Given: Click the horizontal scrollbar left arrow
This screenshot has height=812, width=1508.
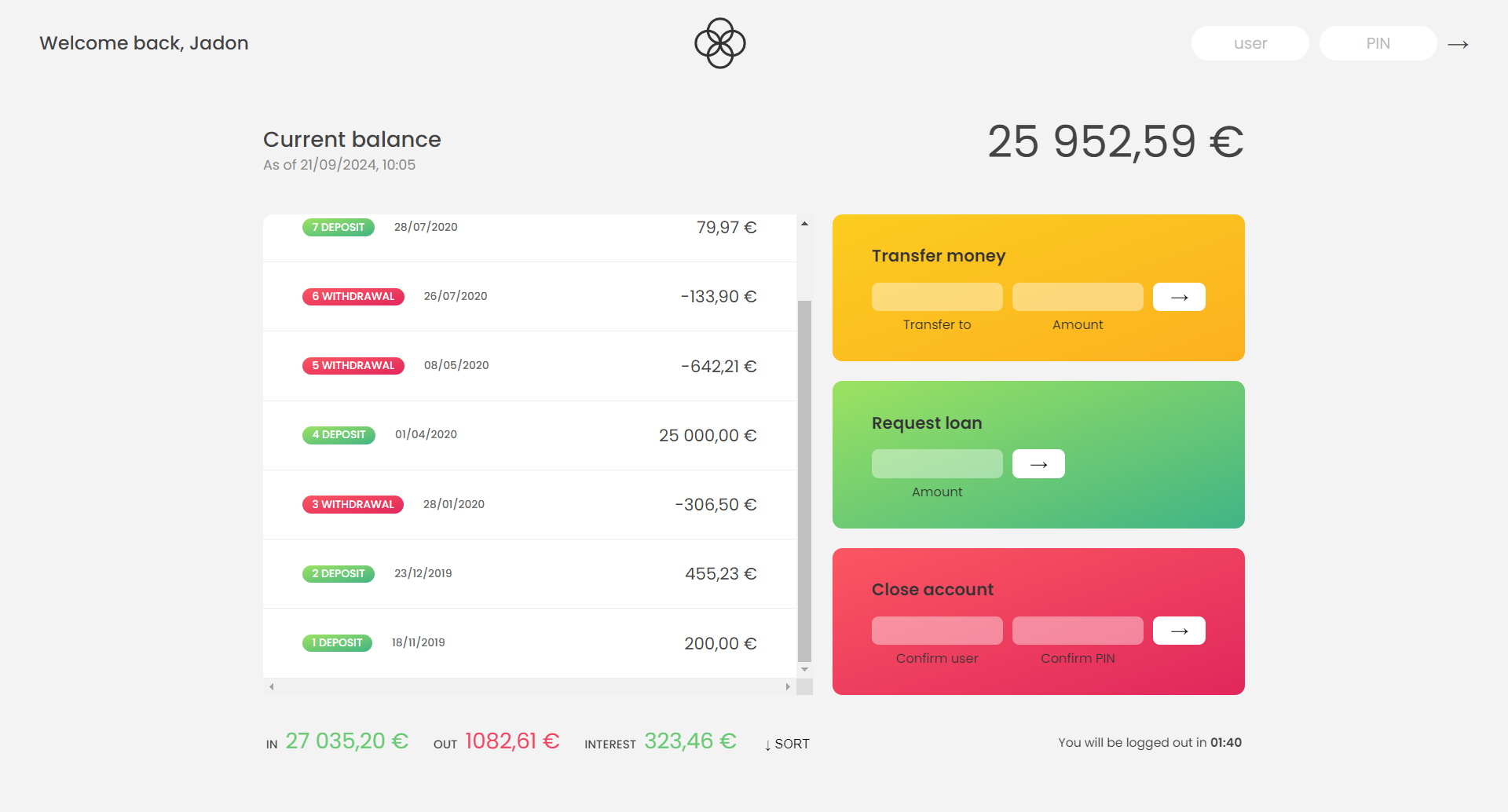Looking at the screenshot, I should click(272, 687).
